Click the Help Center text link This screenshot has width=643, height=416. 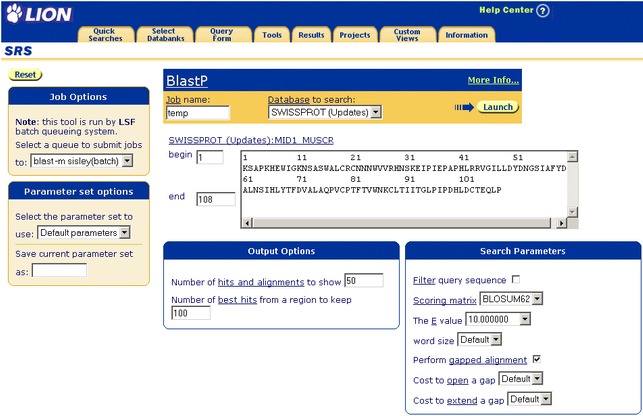coord(506,10)
